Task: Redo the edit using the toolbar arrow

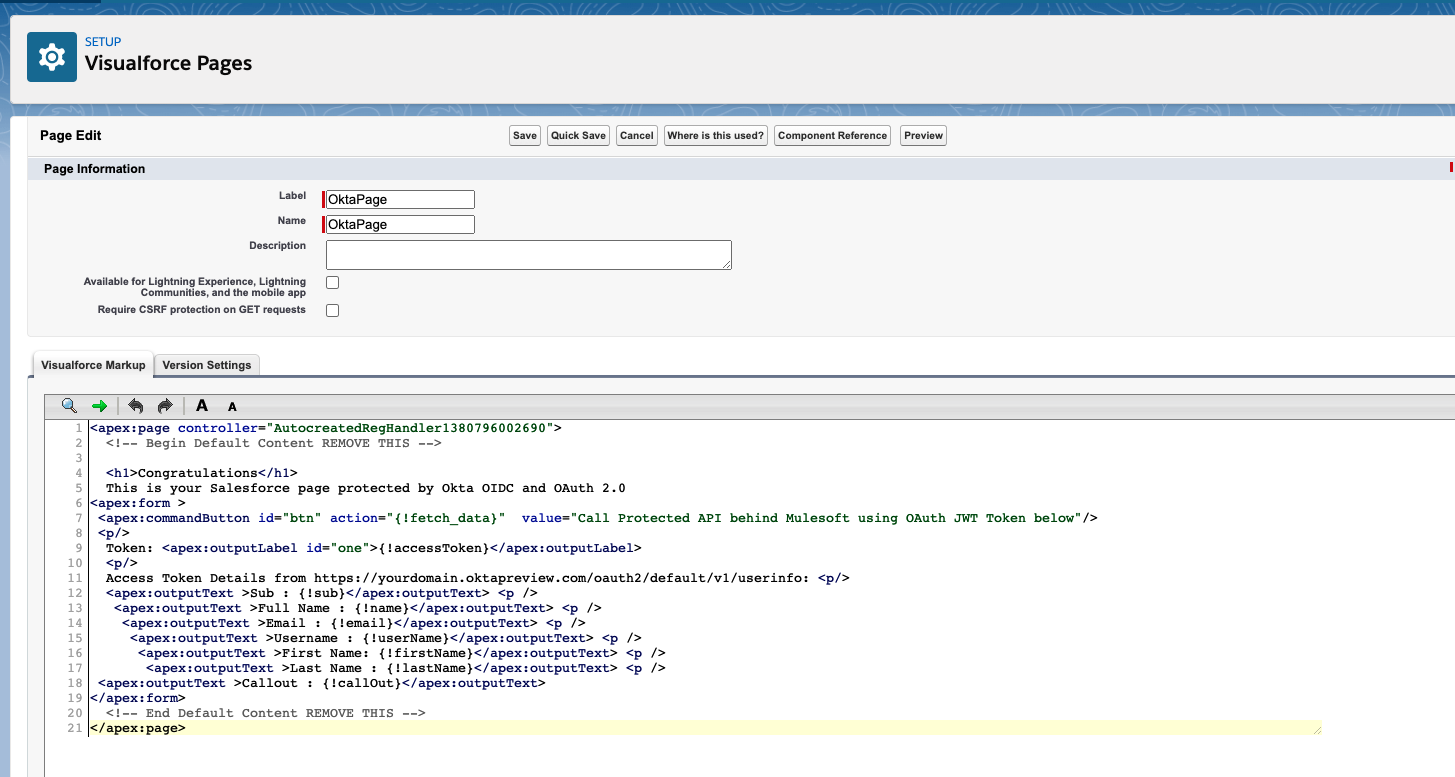Action: (x=165, y=406)
